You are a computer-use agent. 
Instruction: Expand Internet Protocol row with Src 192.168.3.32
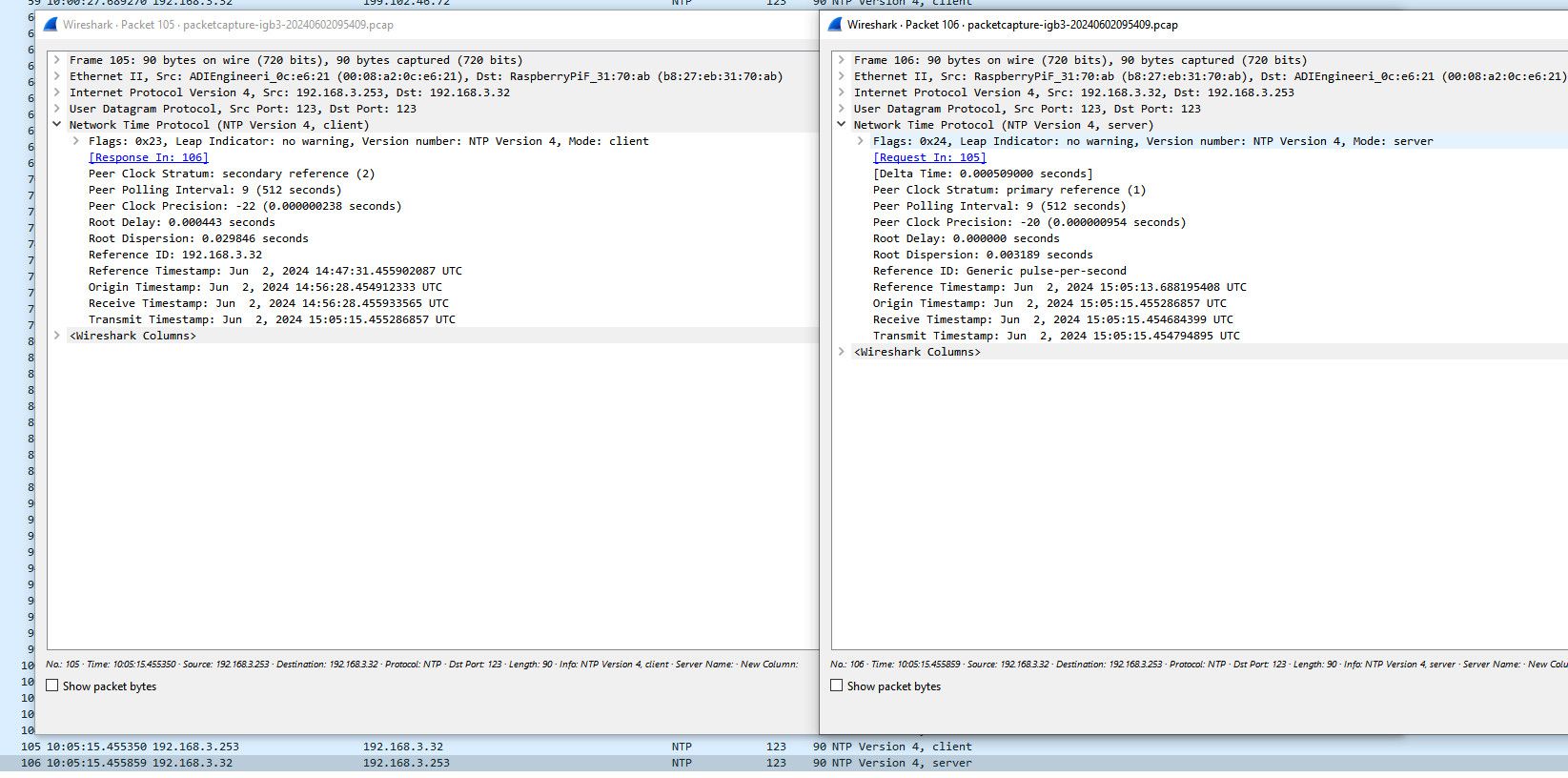pyautogui.click(x=842, y=92)
